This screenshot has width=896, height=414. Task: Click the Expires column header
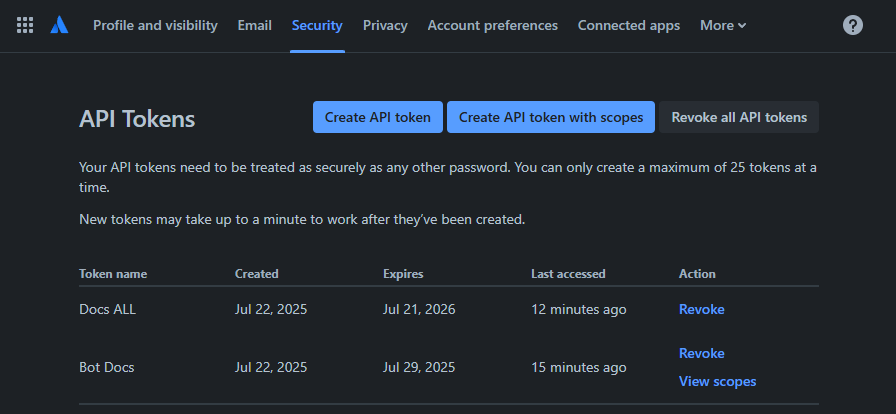point(403,273)
